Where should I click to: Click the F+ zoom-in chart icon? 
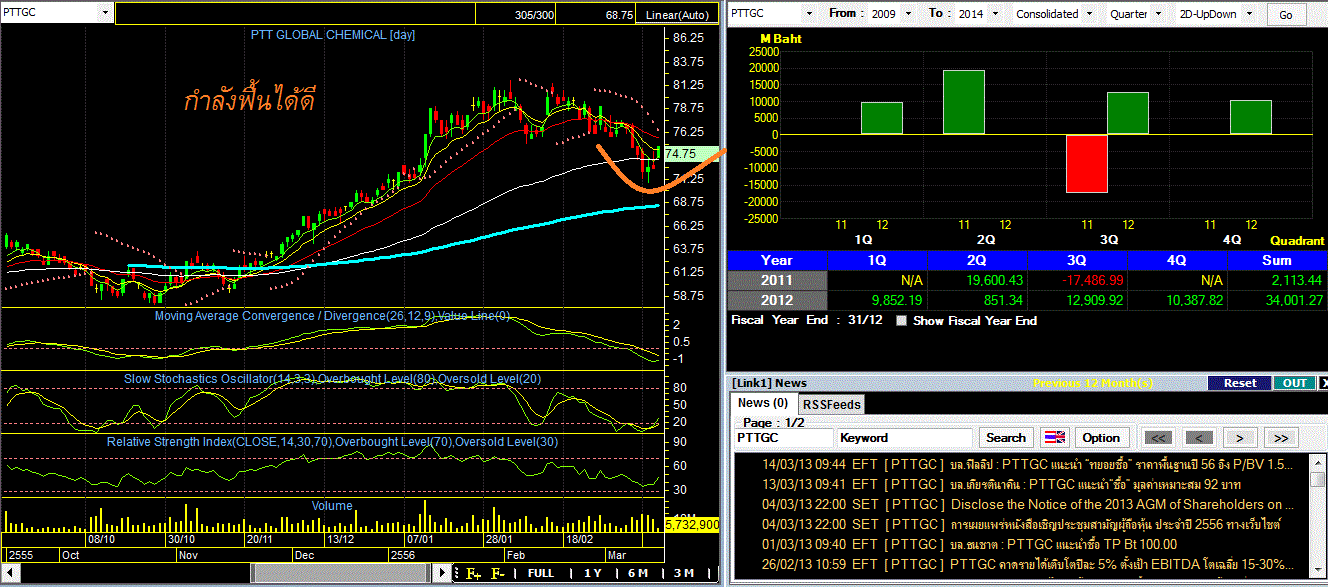click(x=474, y=573)
